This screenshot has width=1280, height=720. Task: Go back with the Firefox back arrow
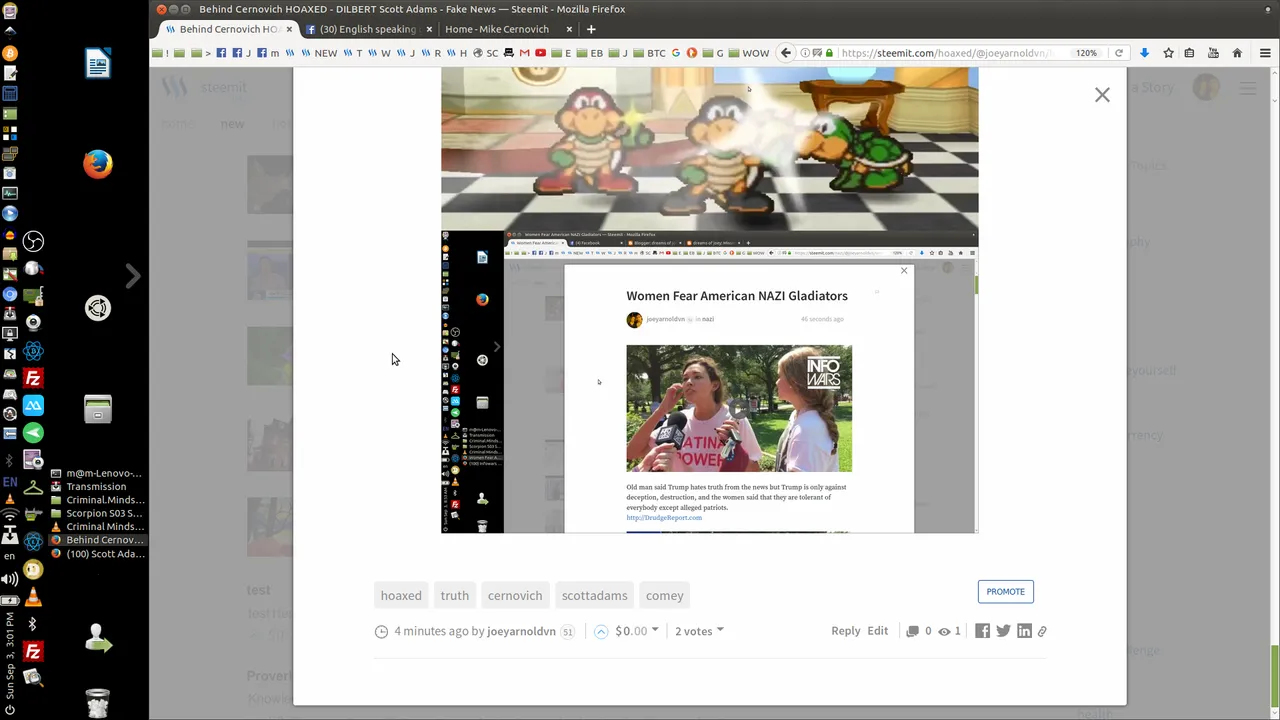[786, 53]
